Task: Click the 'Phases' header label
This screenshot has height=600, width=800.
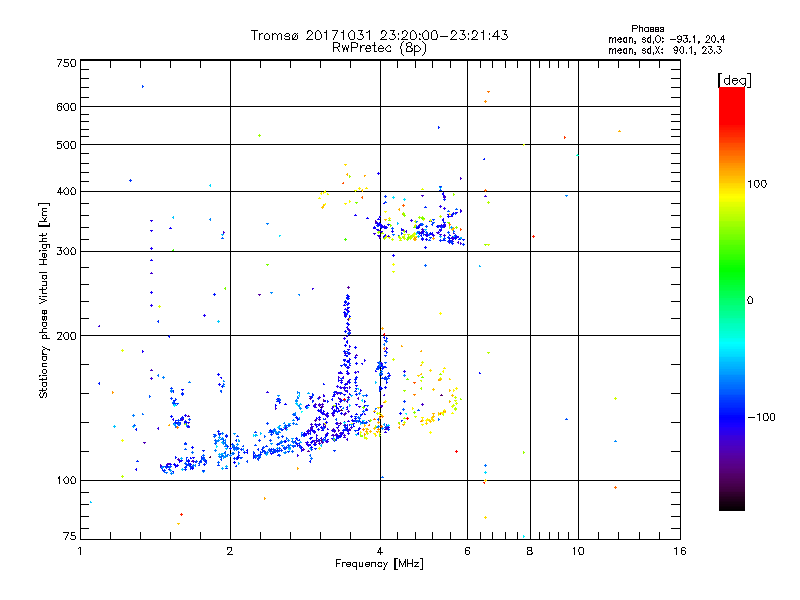Action: click(647, 29)
